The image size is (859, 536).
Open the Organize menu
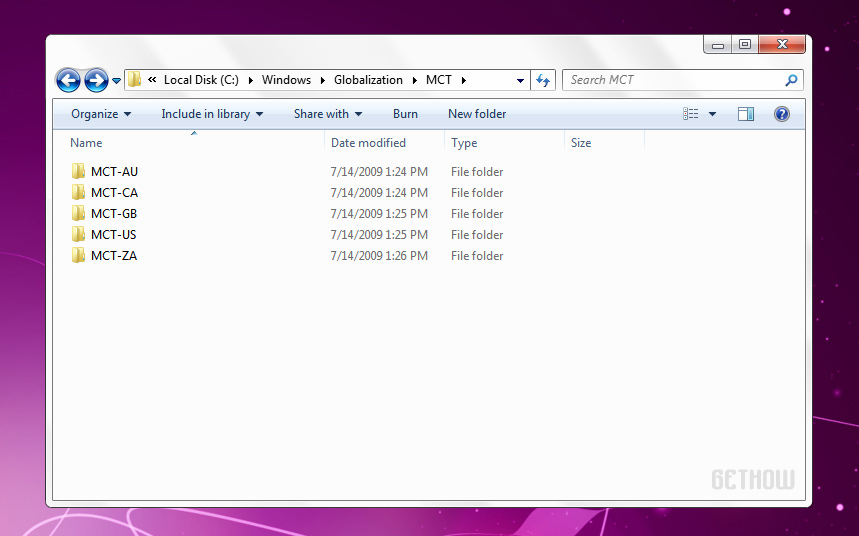(x=101, y=114)
